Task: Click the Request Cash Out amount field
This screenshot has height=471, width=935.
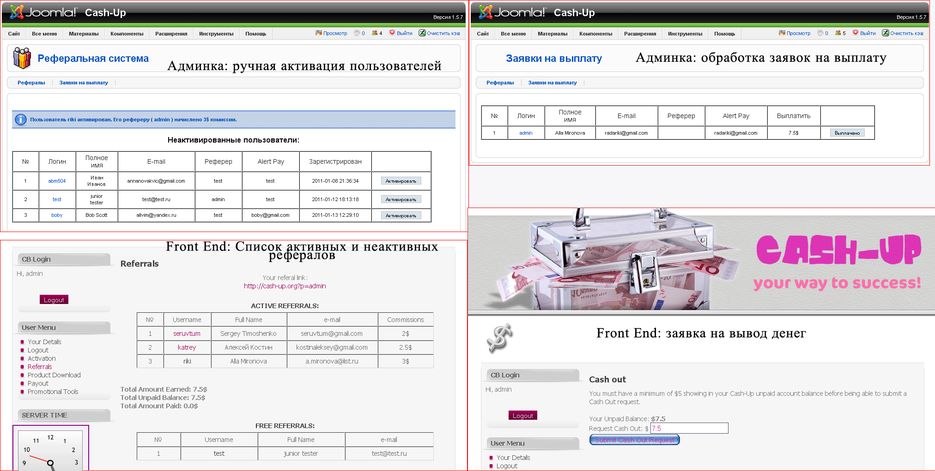Action: pos(689,428)
